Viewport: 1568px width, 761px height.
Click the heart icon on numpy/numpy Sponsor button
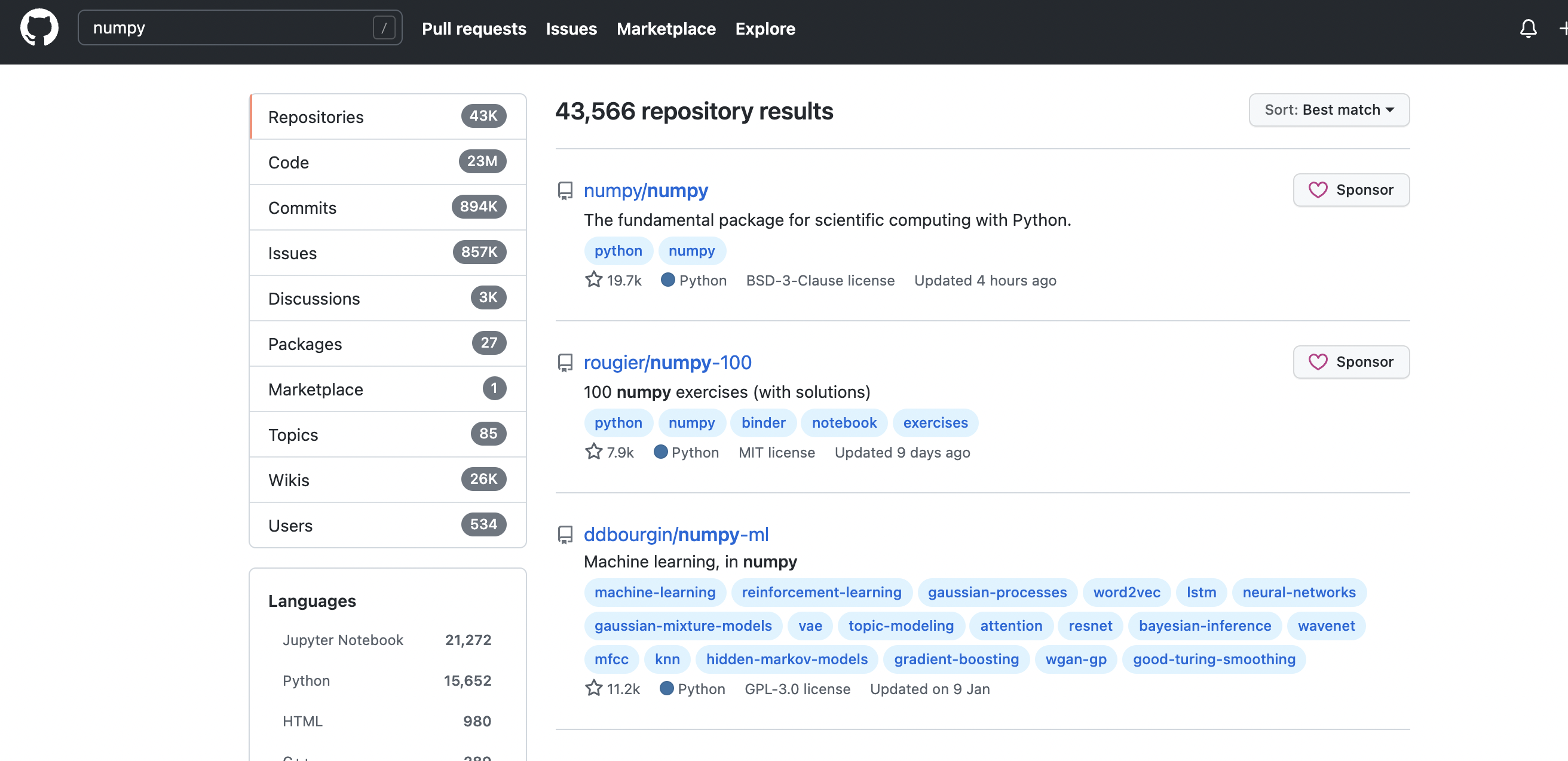1318,190
